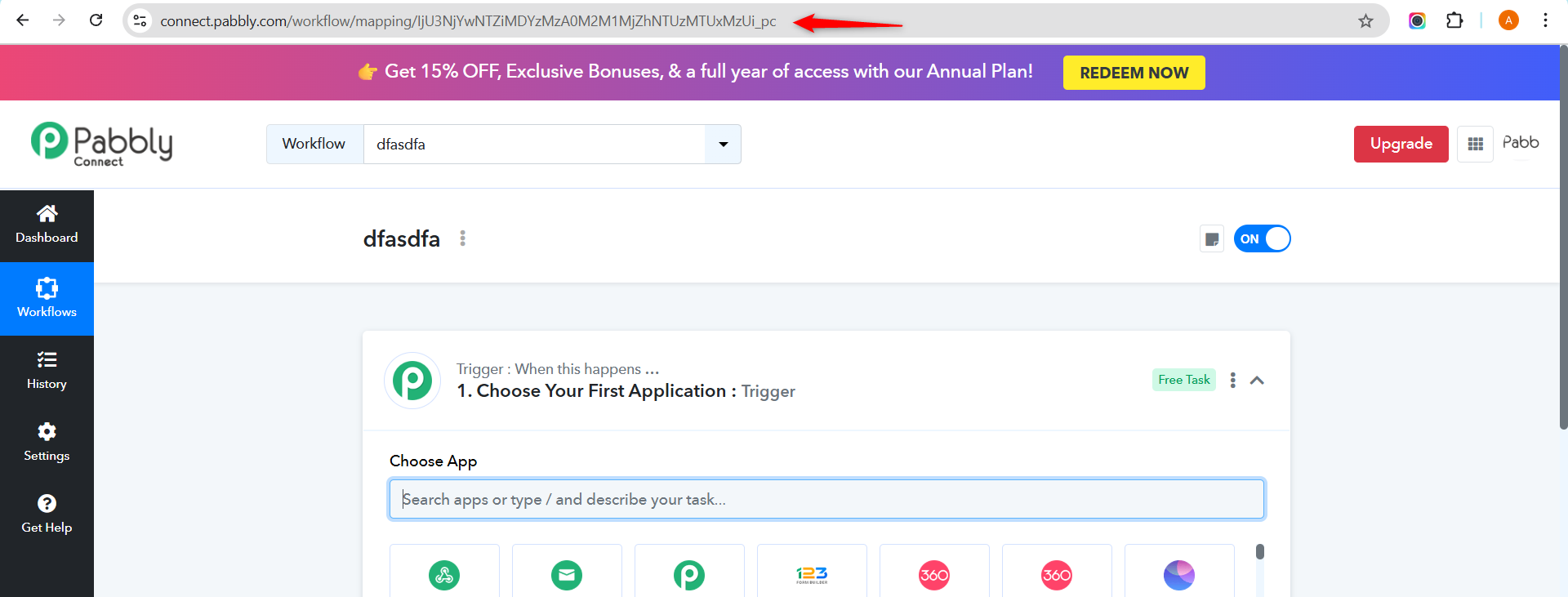Open the browser Extensions puzzle icon

pos(1454,21)
